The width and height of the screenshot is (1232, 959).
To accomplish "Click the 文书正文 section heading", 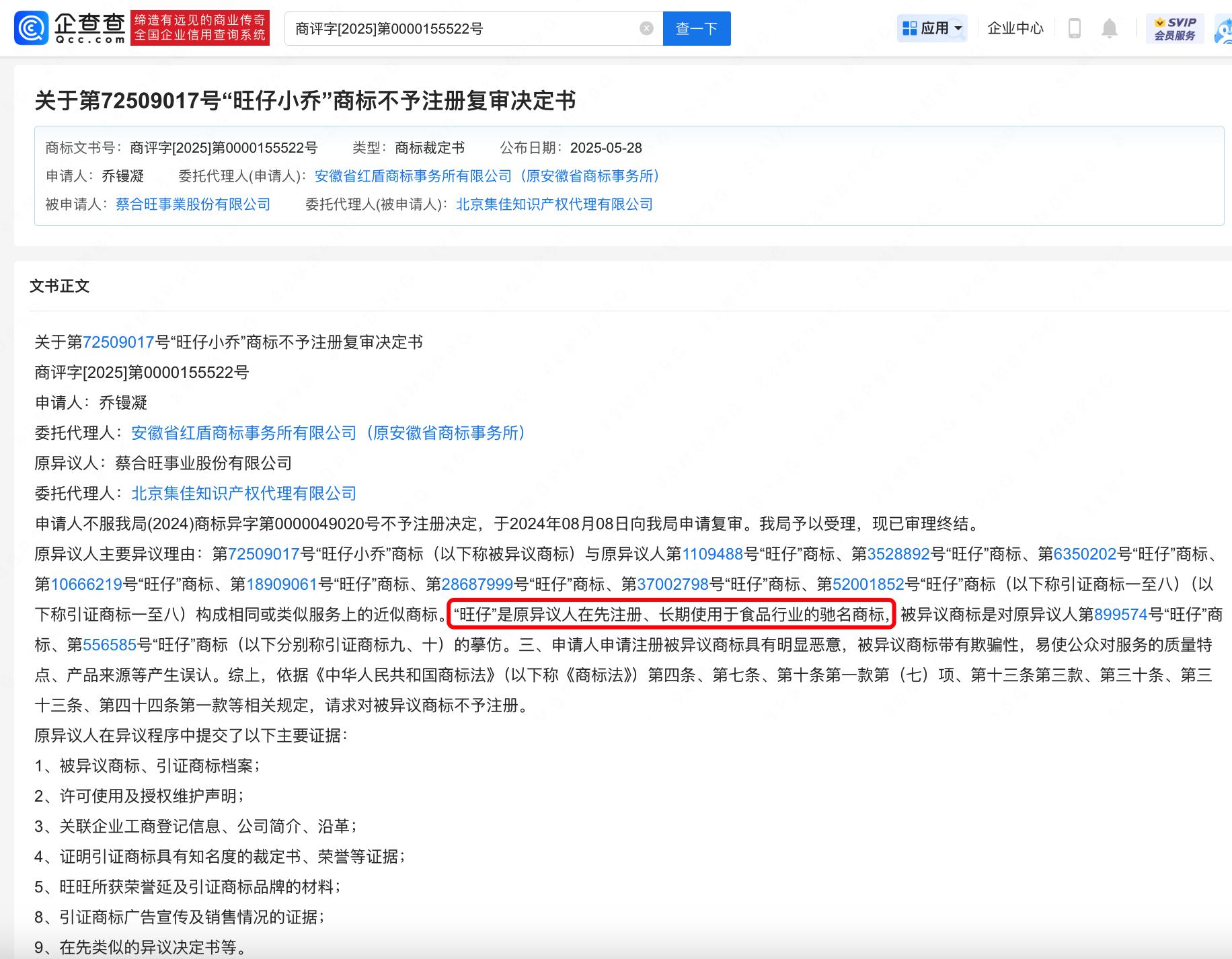I will (x=60, y=286).
